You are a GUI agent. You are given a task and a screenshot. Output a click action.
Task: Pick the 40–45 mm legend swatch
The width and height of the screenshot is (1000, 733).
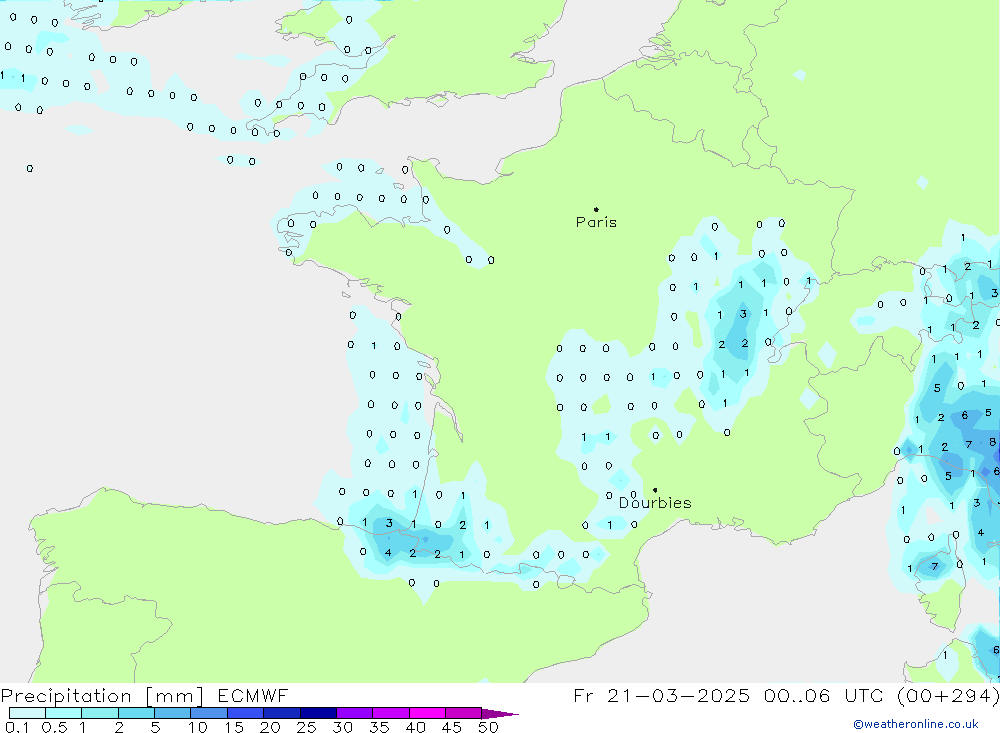tap(427, 713)
